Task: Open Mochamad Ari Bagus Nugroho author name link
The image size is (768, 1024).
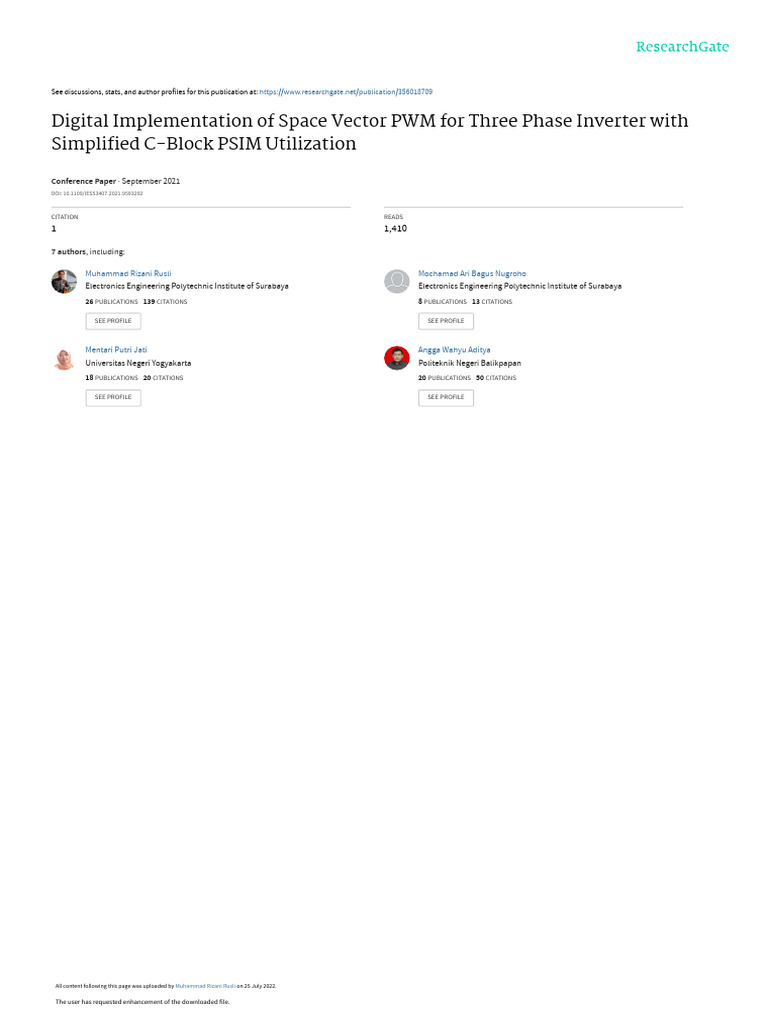Action: coord(472,274)
